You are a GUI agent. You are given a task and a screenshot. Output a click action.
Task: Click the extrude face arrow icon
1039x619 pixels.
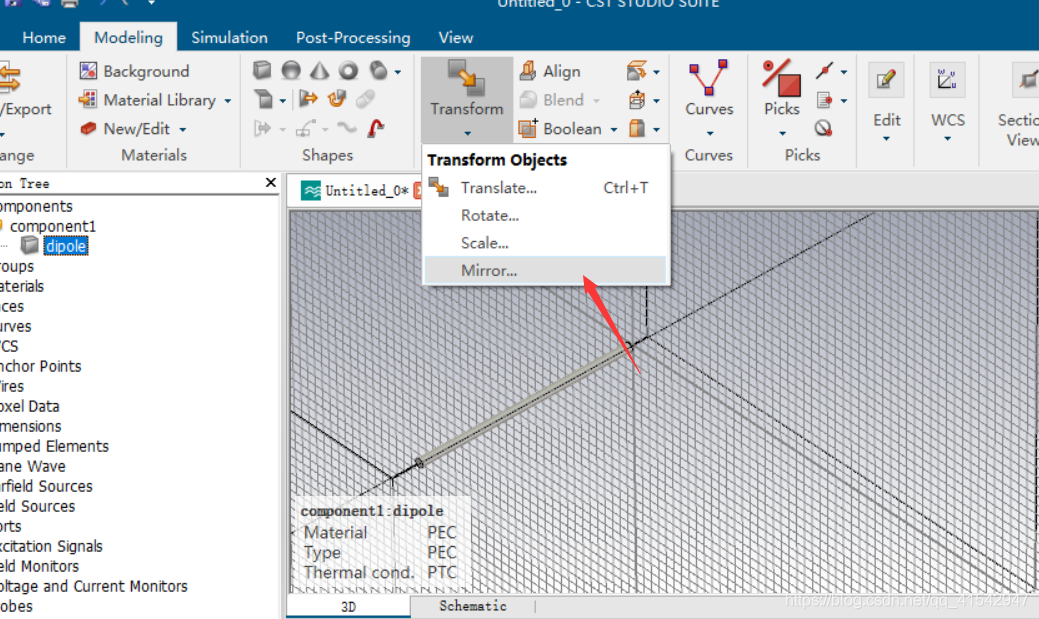tap(308, 99)
